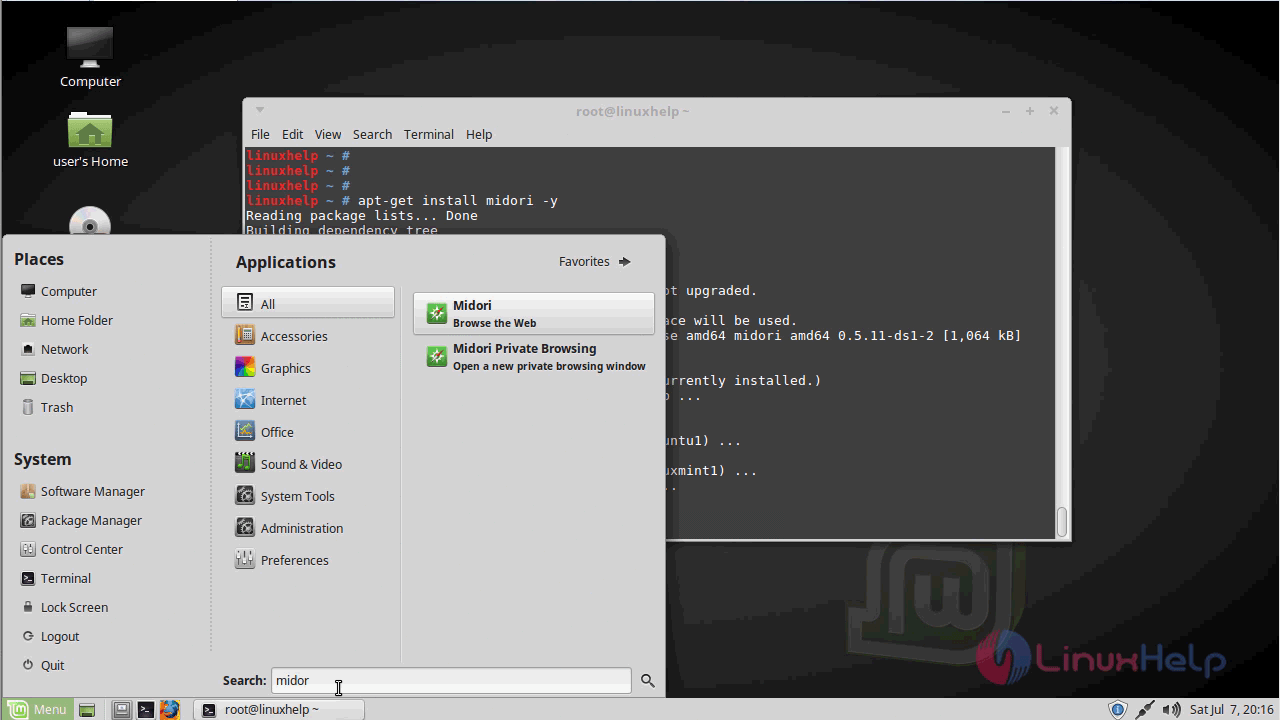The image size is (1280, 720).
Task: Launch Package Manager
Action: tap(80, 520)
